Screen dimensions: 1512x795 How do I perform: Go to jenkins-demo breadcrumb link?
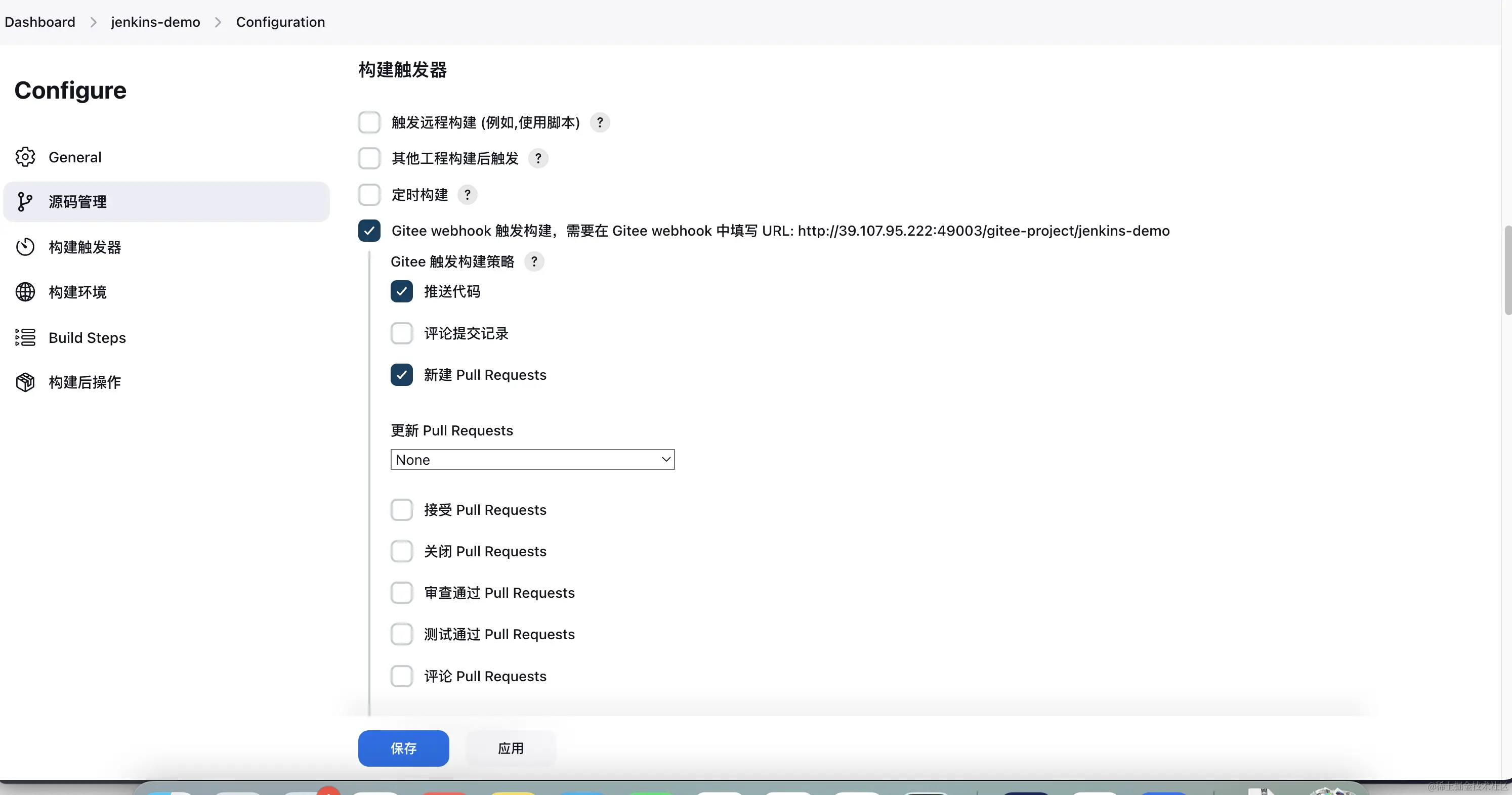[155, 22]
